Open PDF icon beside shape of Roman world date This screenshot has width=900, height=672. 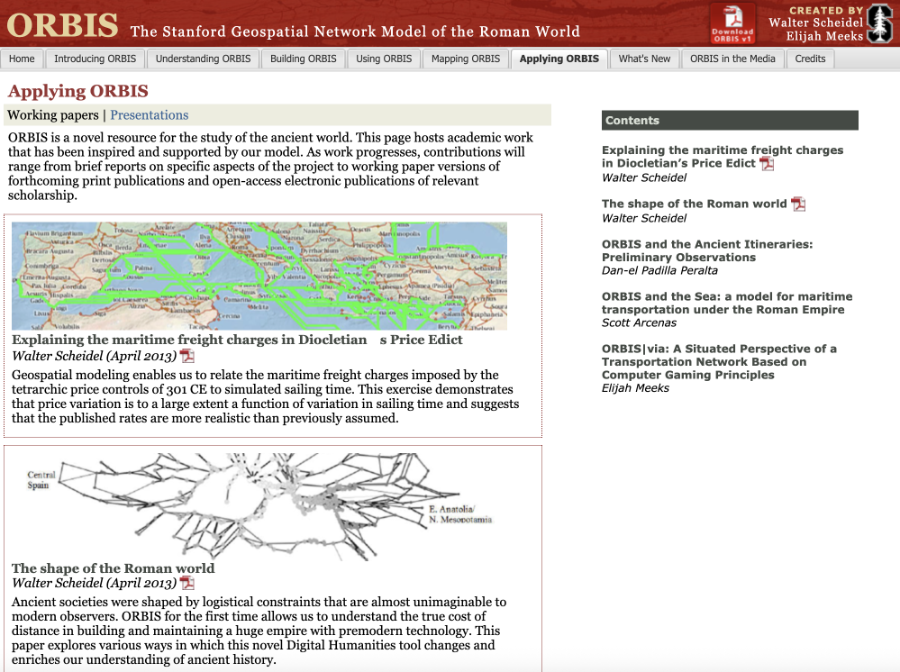point(187,583)
